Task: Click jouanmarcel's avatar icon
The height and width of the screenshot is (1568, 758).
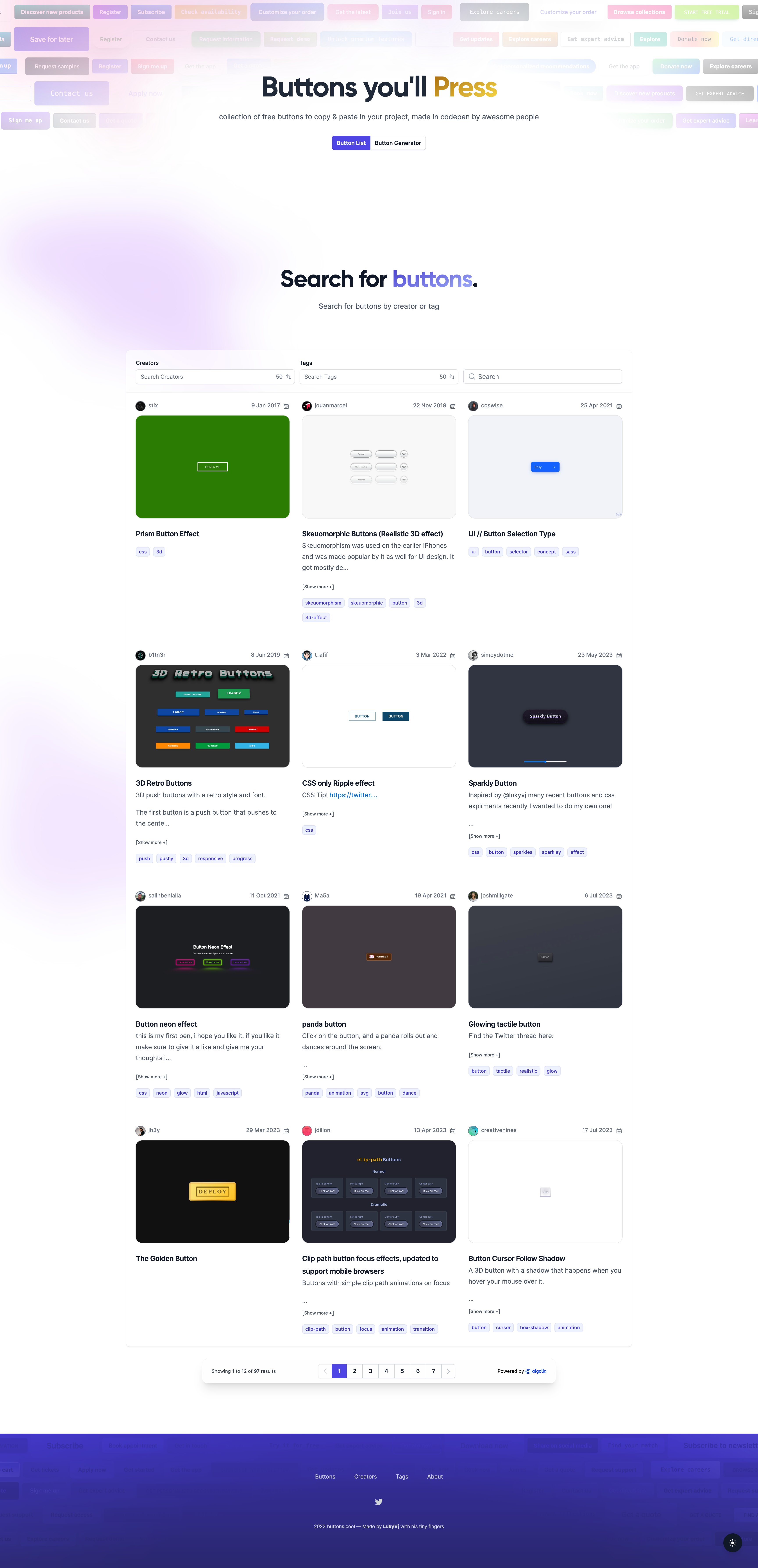Action: pos(307,406)
